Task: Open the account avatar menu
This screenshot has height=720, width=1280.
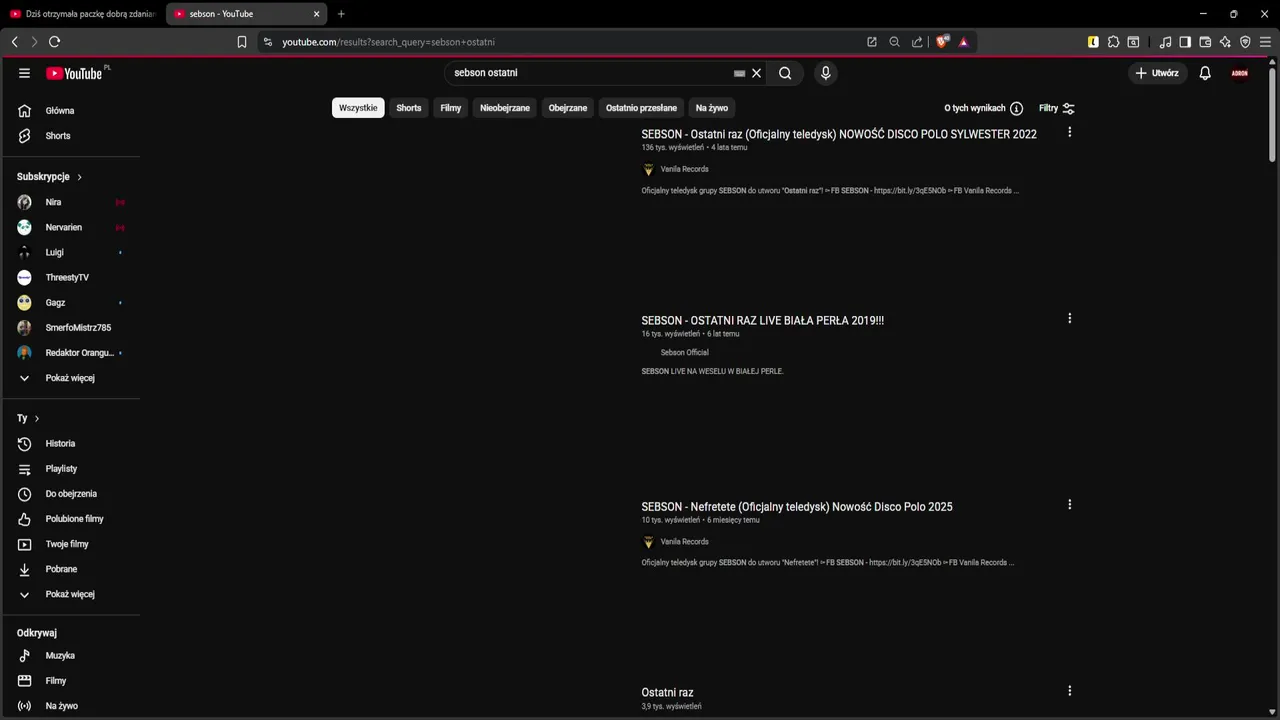Action: (1239, 73)
